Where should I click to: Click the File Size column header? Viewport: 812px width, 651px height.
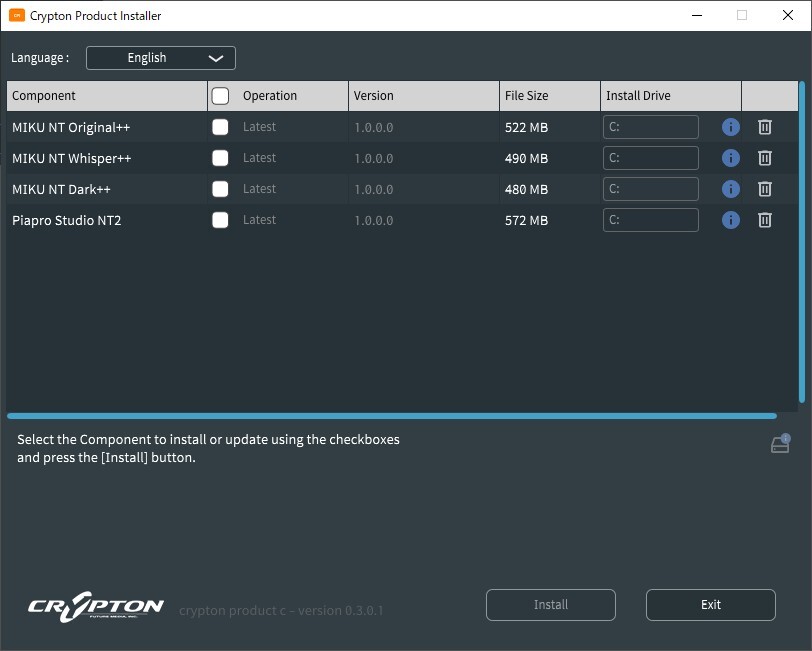tap(549, 96)
